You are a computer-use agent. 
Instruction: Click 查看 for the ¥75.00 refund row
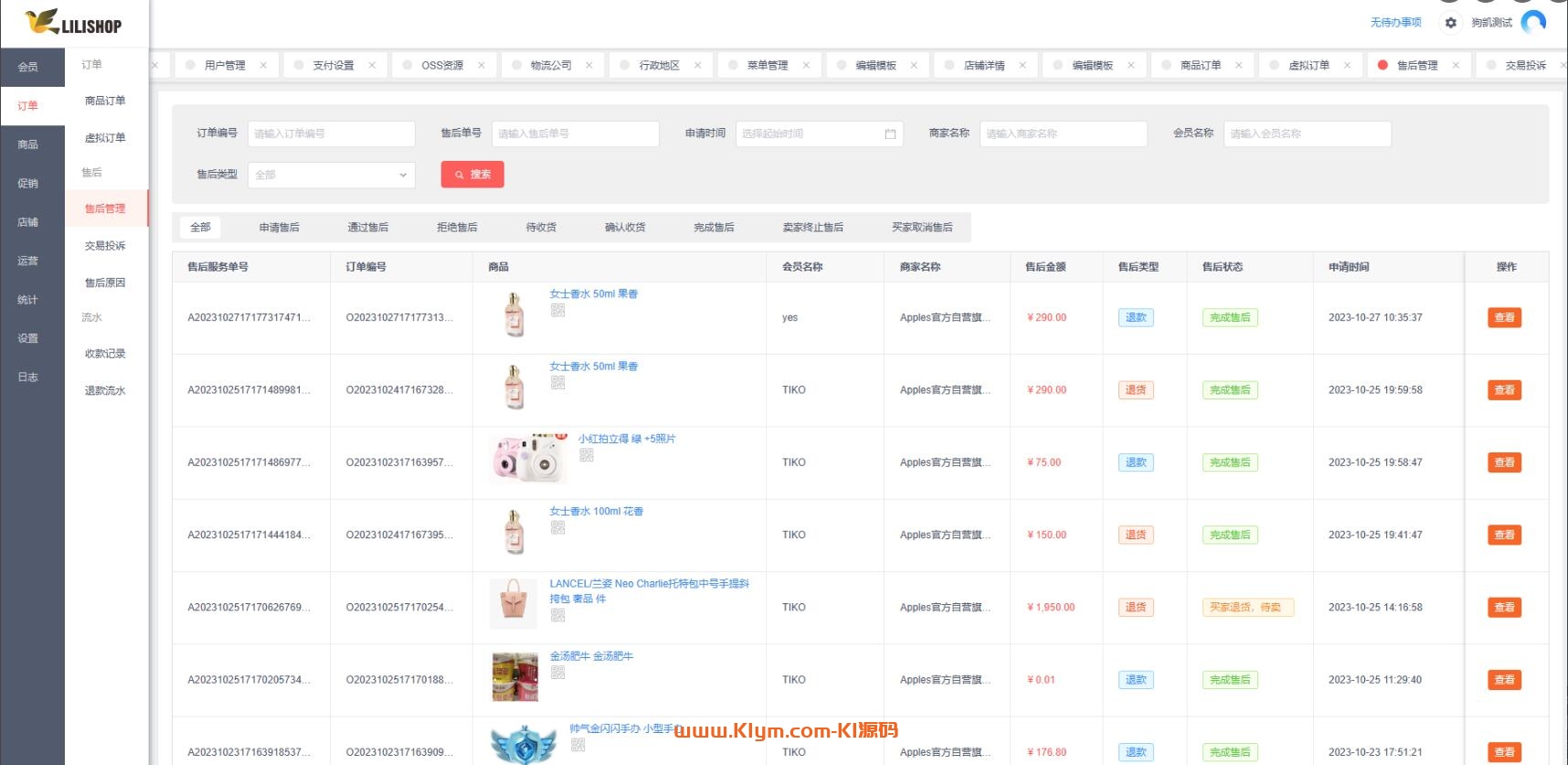click(x=1504, y=462)
